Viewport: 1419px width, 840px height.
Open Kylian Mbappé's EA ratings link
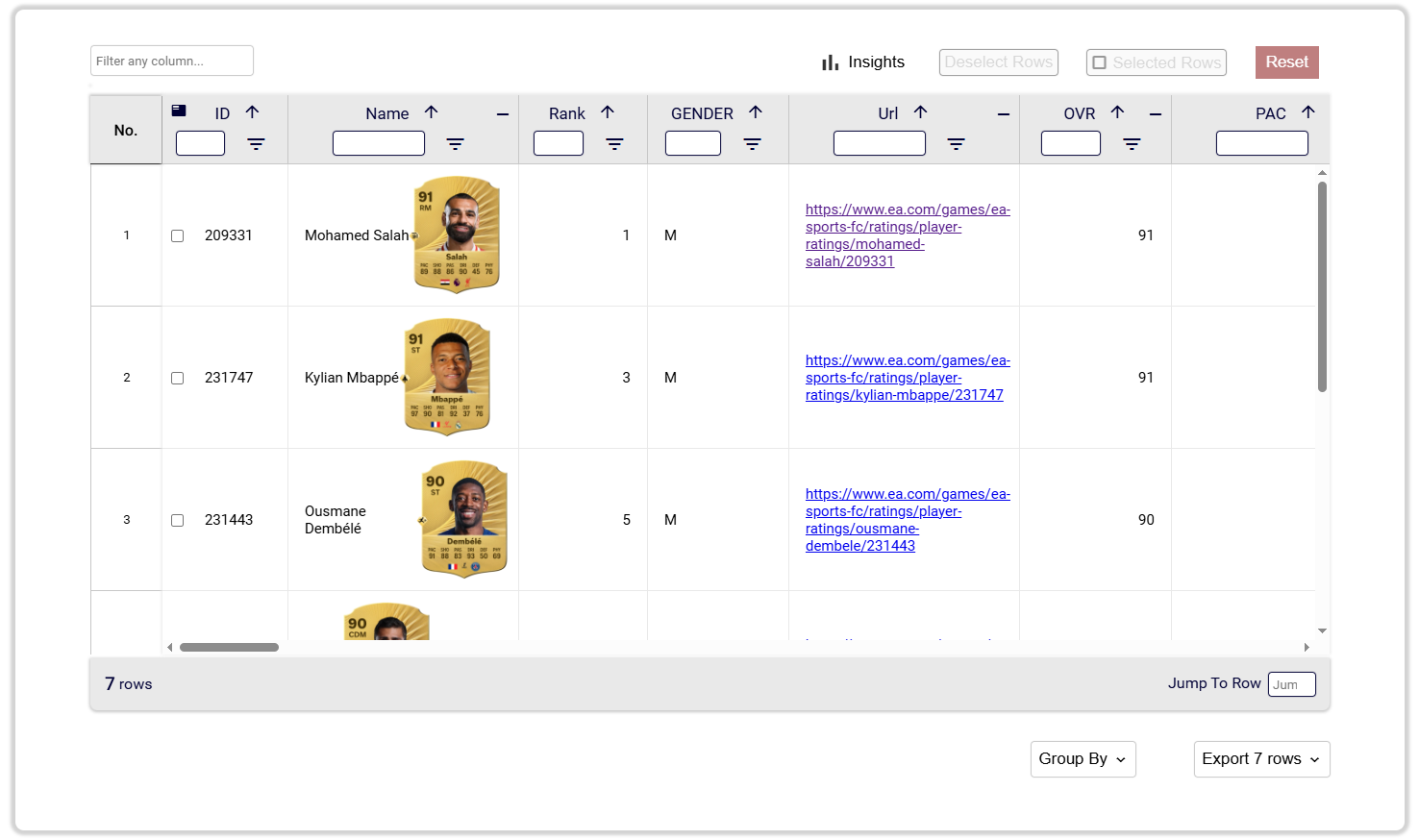pos(908,378)
